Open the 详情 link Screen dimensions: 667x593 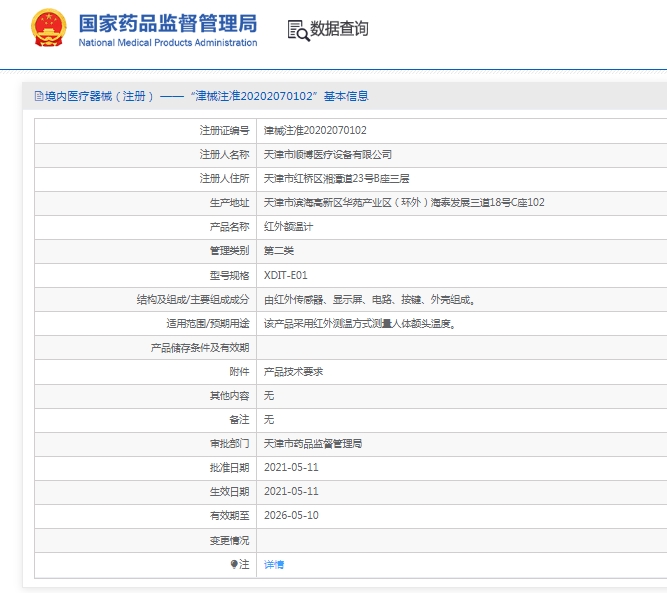tap(274, 564)
